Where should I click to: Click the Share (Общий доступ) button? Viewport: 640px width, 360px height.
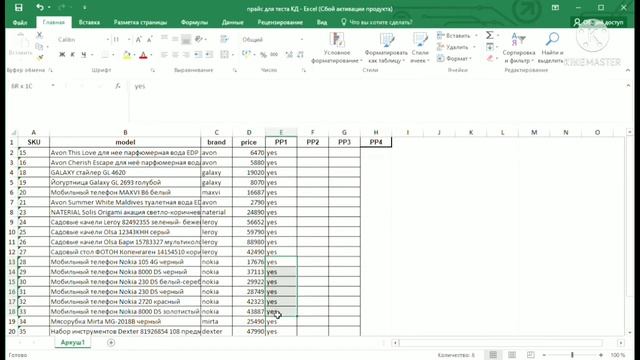pyautogui.click(x=598, y=22)
